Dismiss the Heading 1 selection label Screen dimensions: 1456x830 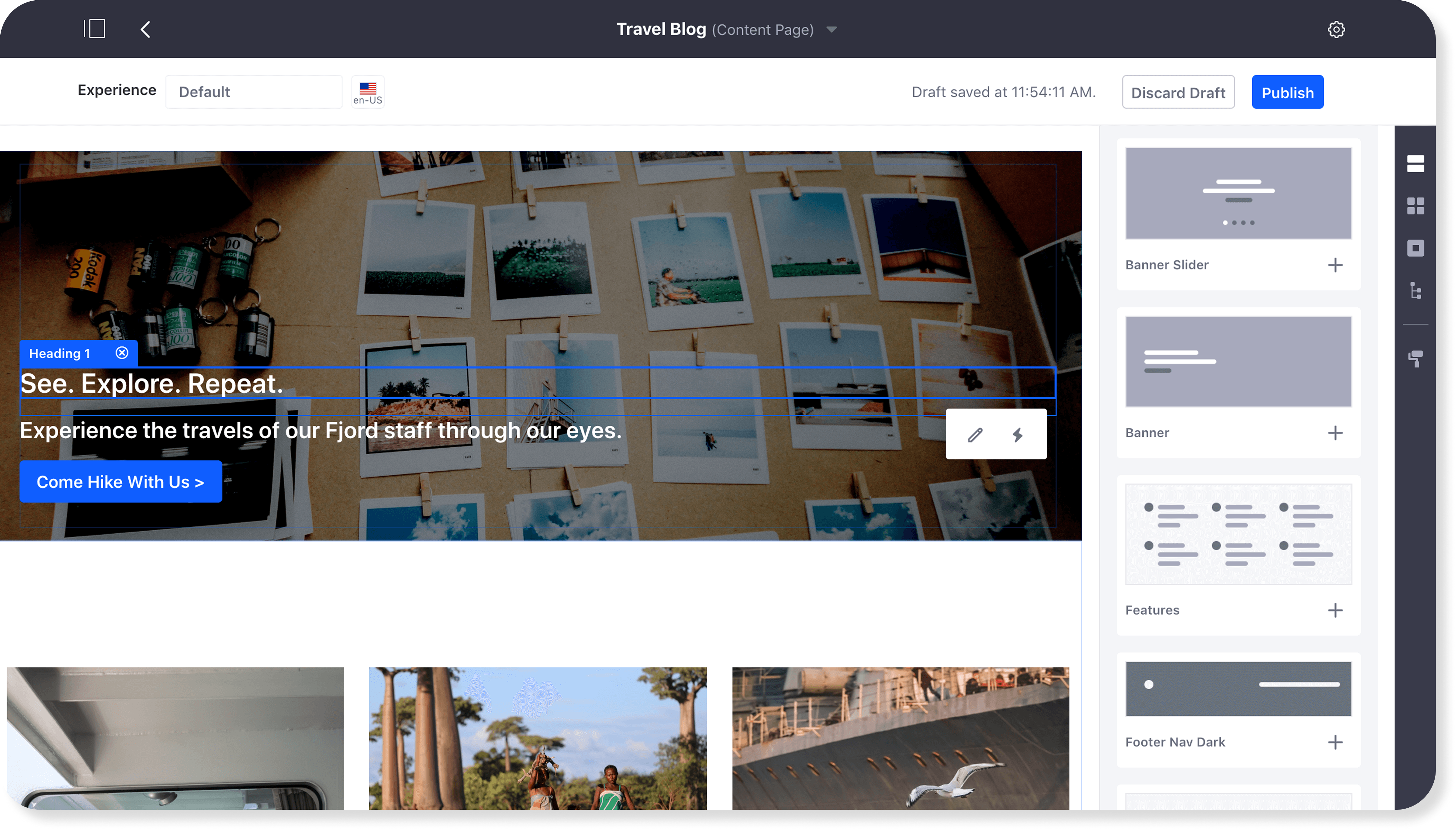(122, 353)
